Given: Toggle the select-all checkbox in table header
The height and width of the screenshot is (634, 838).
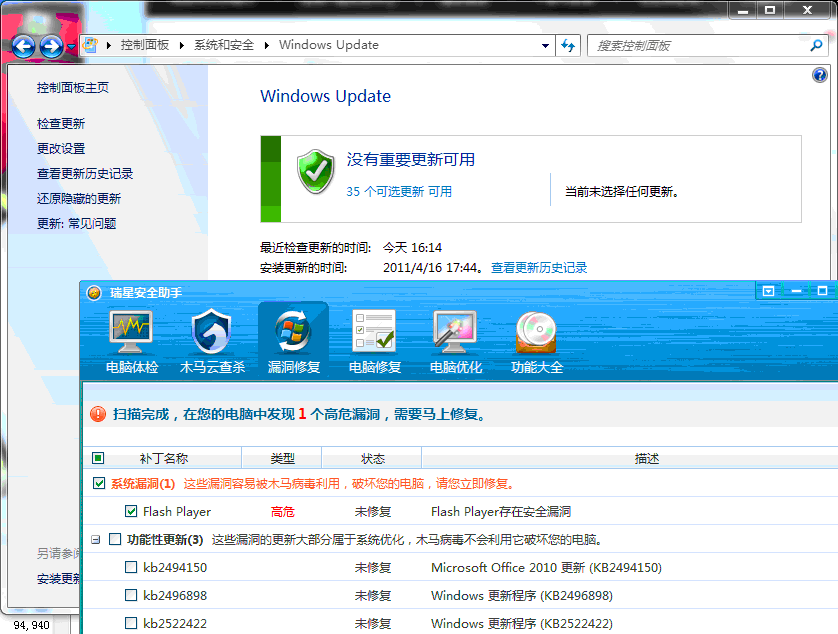Looking at the screenshot, I should [x=98, y=458].
